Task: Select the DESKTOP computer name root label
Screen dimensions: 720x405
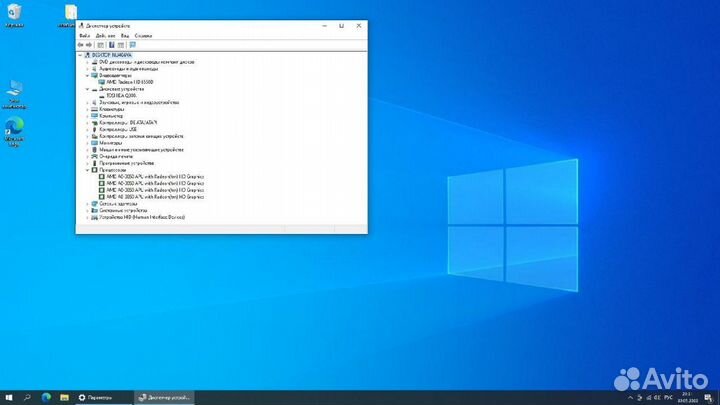Action: pyautogui.click(x=112, y=55)
